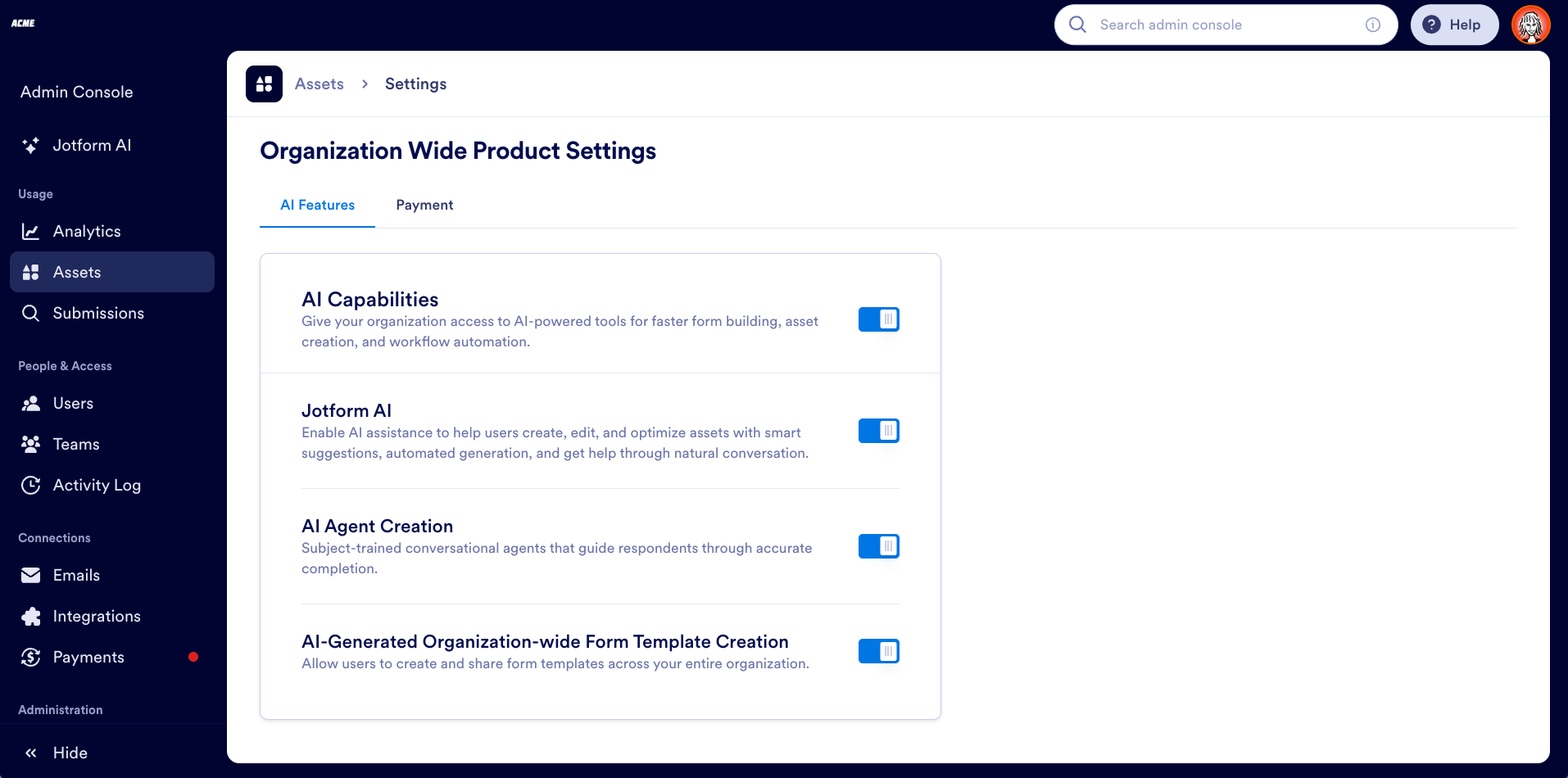Open the Integrations page

[x=112, y=616]
